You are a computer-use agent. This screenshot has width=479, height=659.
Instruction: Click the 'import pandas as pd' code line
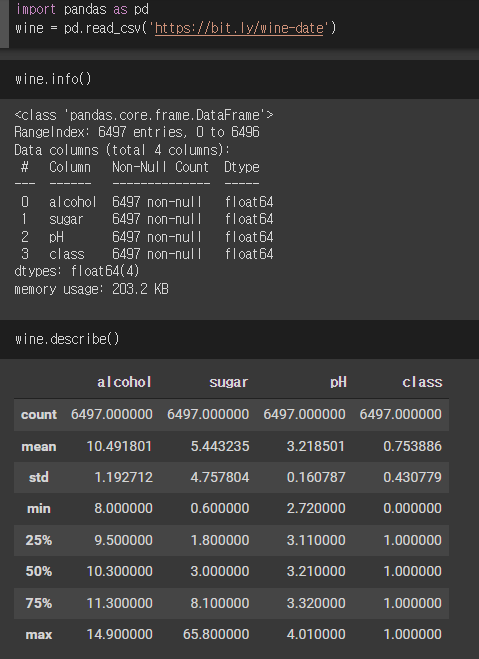[82, 9]
